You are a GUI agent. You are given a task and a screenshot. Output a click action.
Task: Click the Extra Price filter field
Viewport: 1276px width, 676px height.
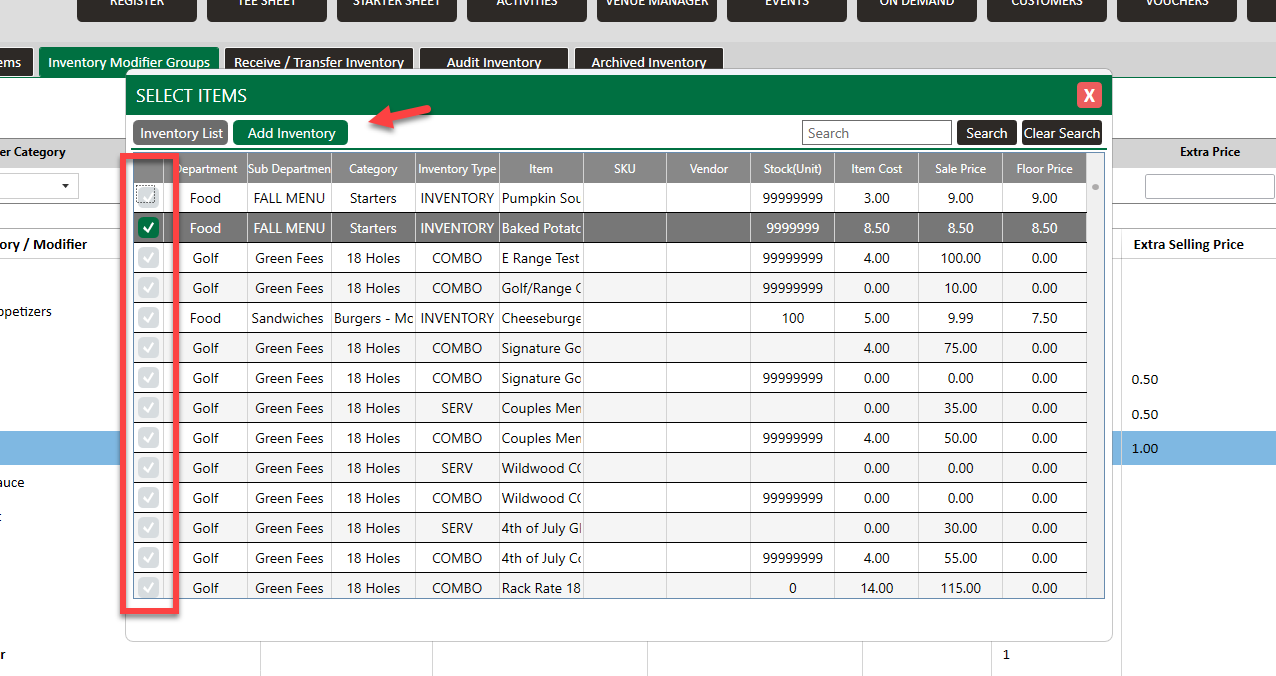[1209, 187]
